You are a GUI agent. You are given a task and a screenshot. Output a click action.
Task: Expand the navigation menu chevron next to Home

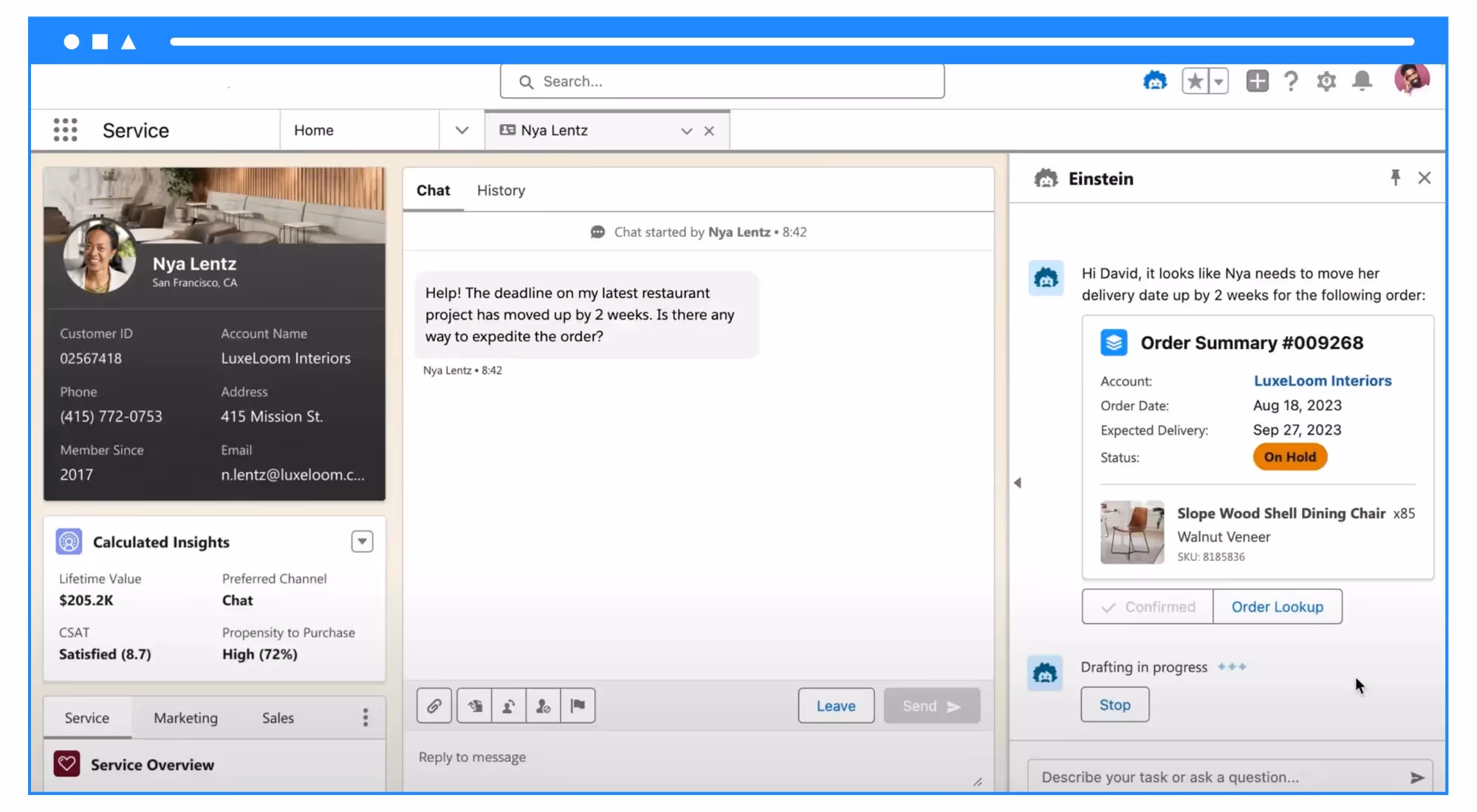point(462,130)
